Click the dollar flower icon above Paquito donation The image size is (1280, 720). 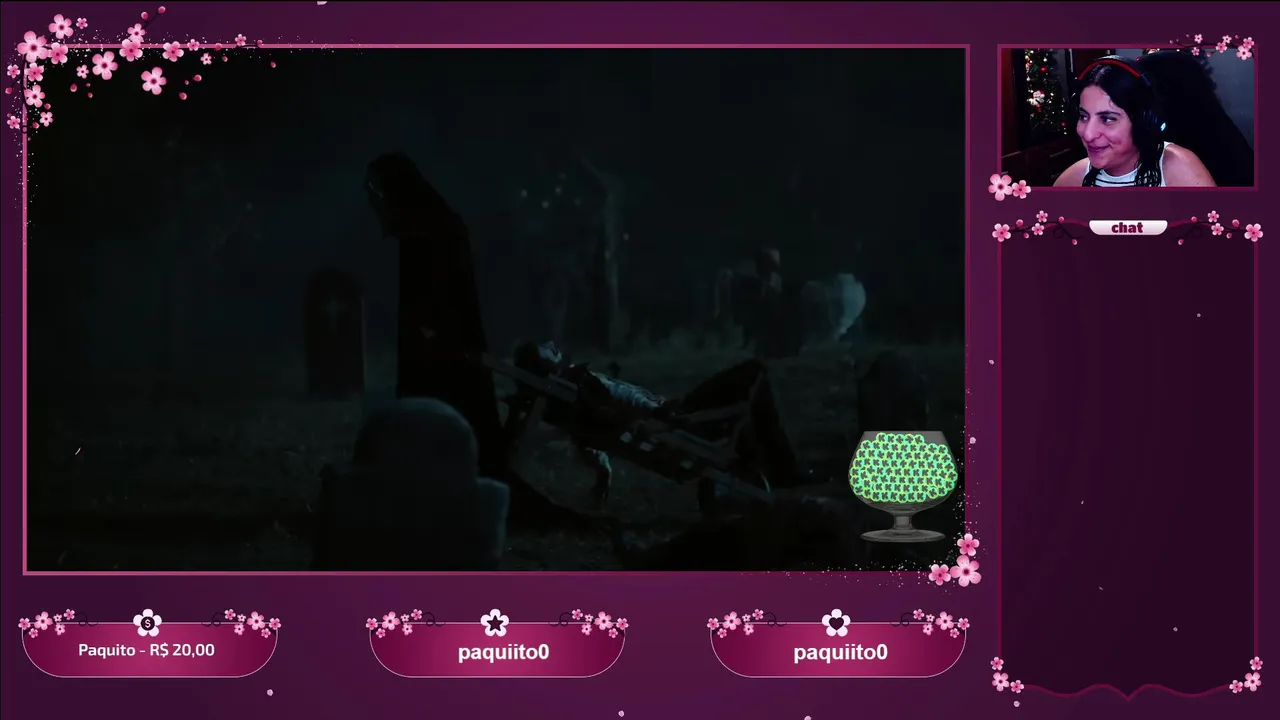tap(147, 622)
